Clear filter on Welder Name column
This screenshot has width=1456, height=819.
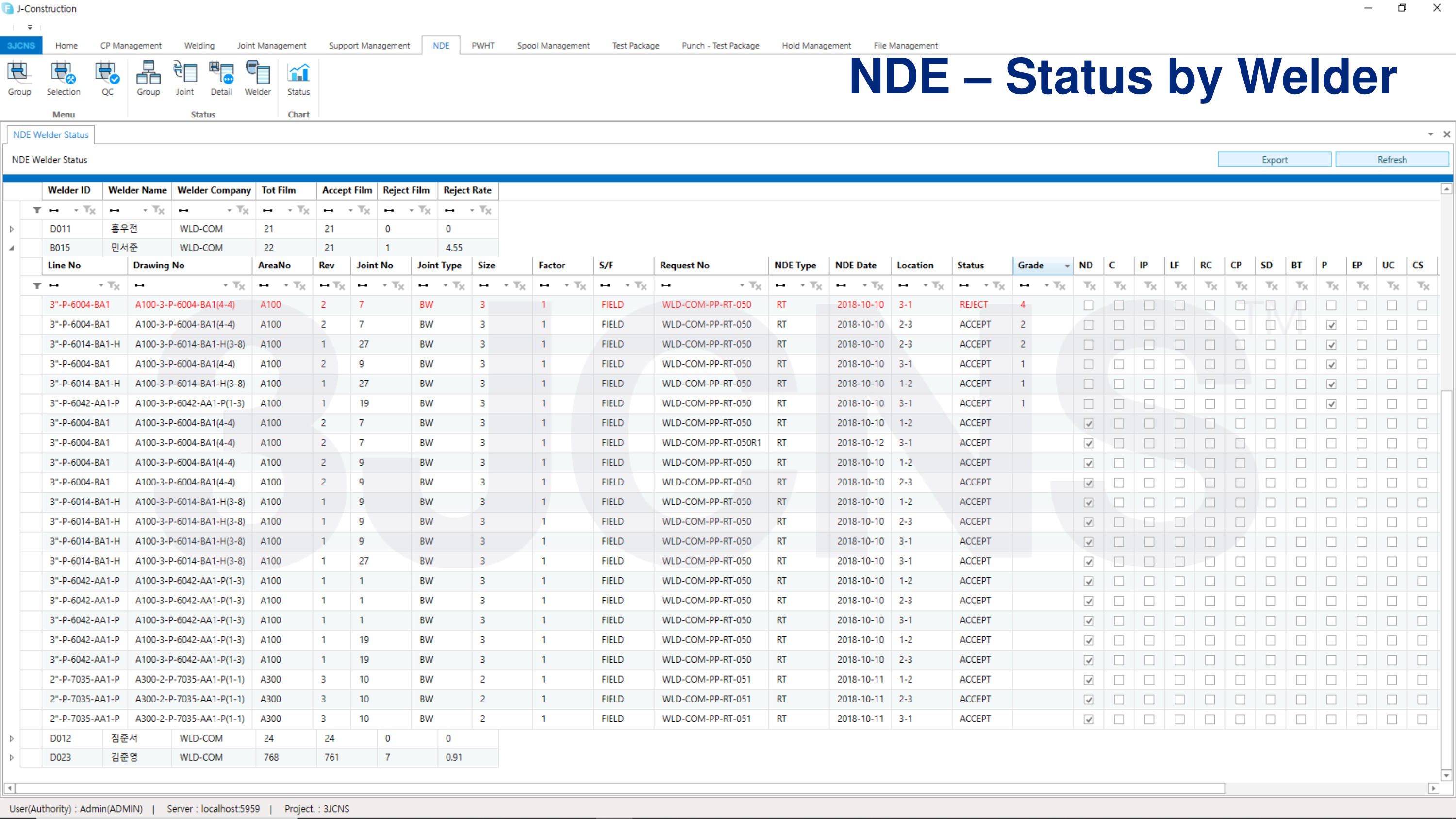(158, 210)
